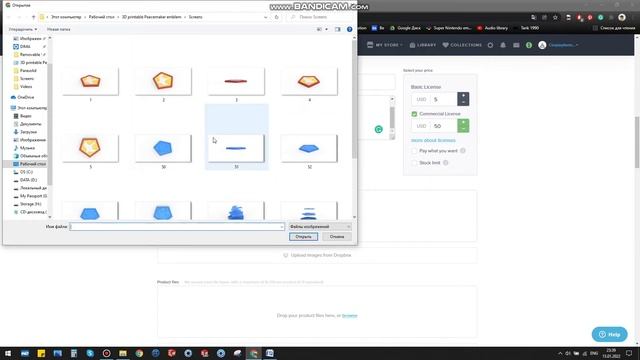Open thumbnail image named 1
The image size is (640, 360).
click(91, 82)
